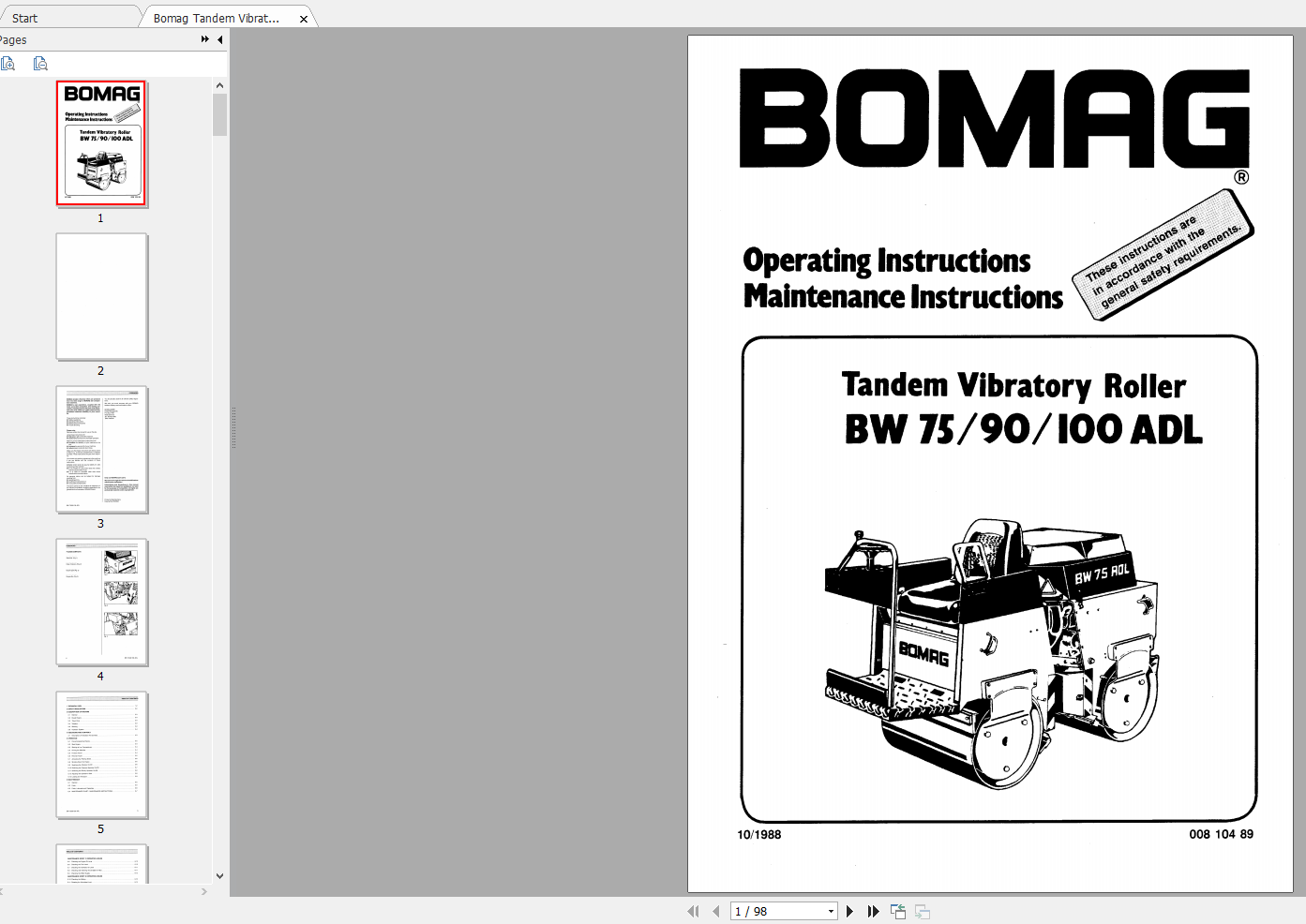The width and height of the screenshot is (1306, 924).
Task: Open page 4 thumbnail with images
Action: (x=101, y=602)
